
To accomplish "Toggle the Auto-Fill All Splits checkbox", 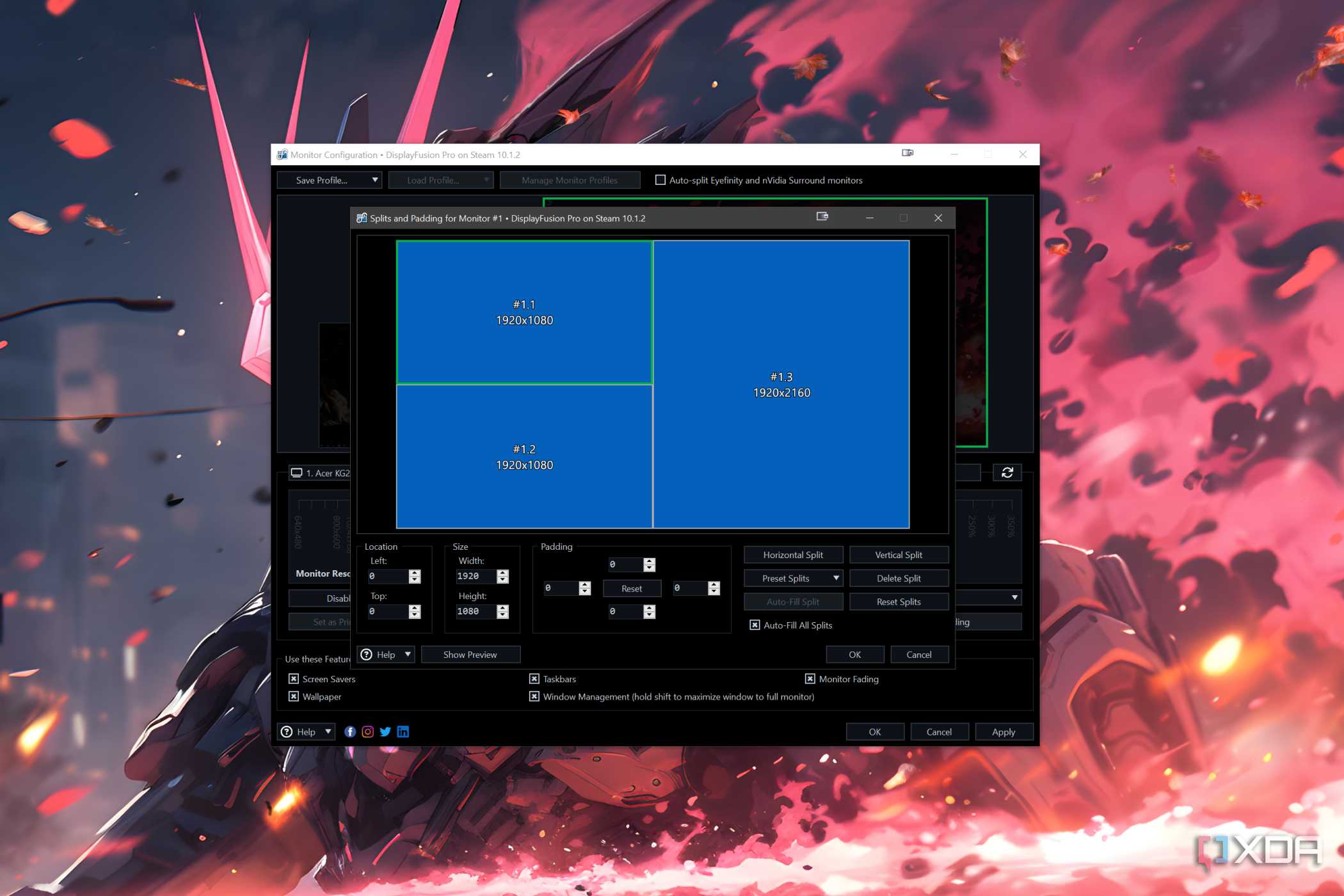I will [x=755, y=625].
